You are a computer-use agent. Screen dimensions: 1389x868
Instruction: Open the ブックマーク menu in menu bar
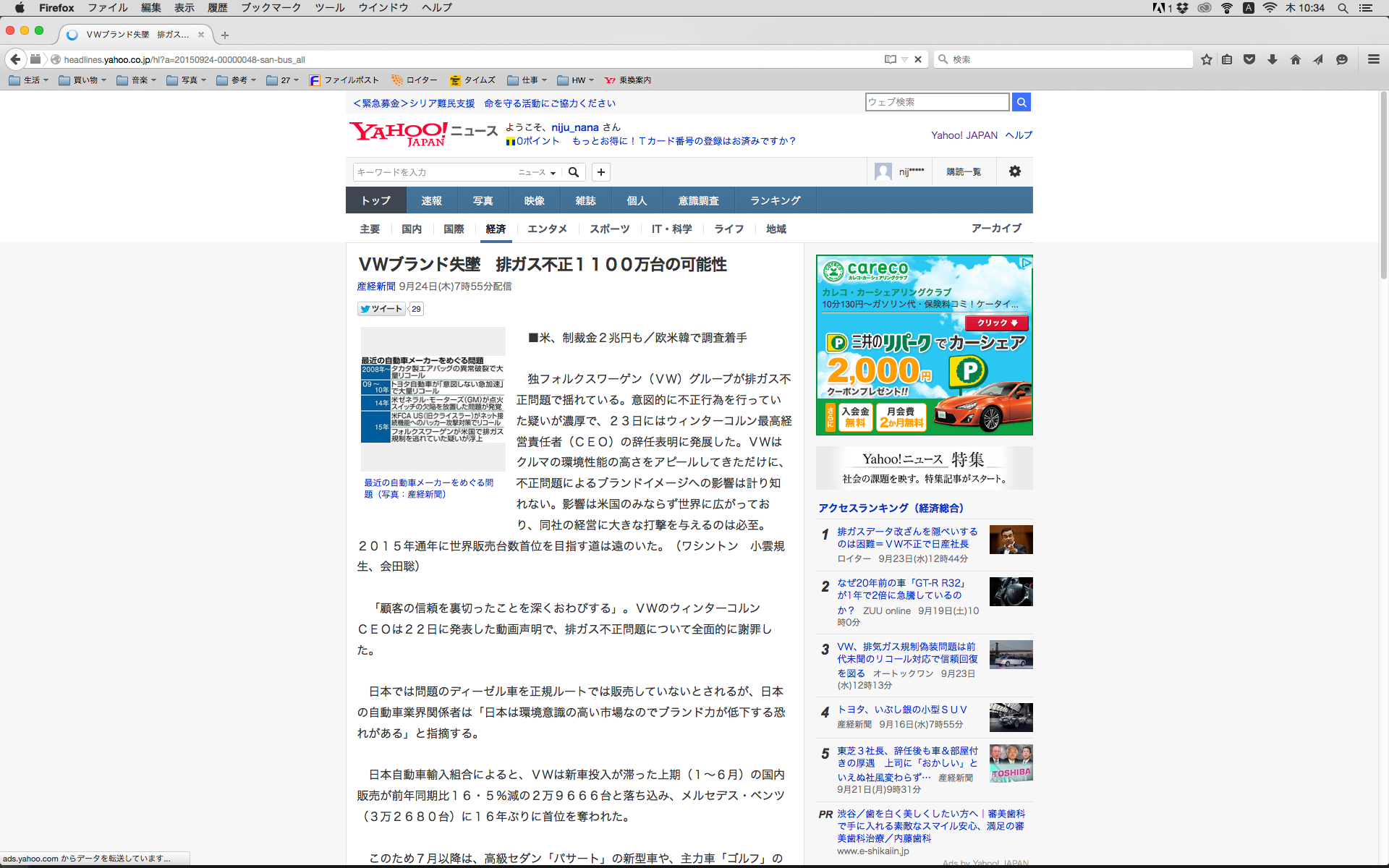(x=271, y=7)
